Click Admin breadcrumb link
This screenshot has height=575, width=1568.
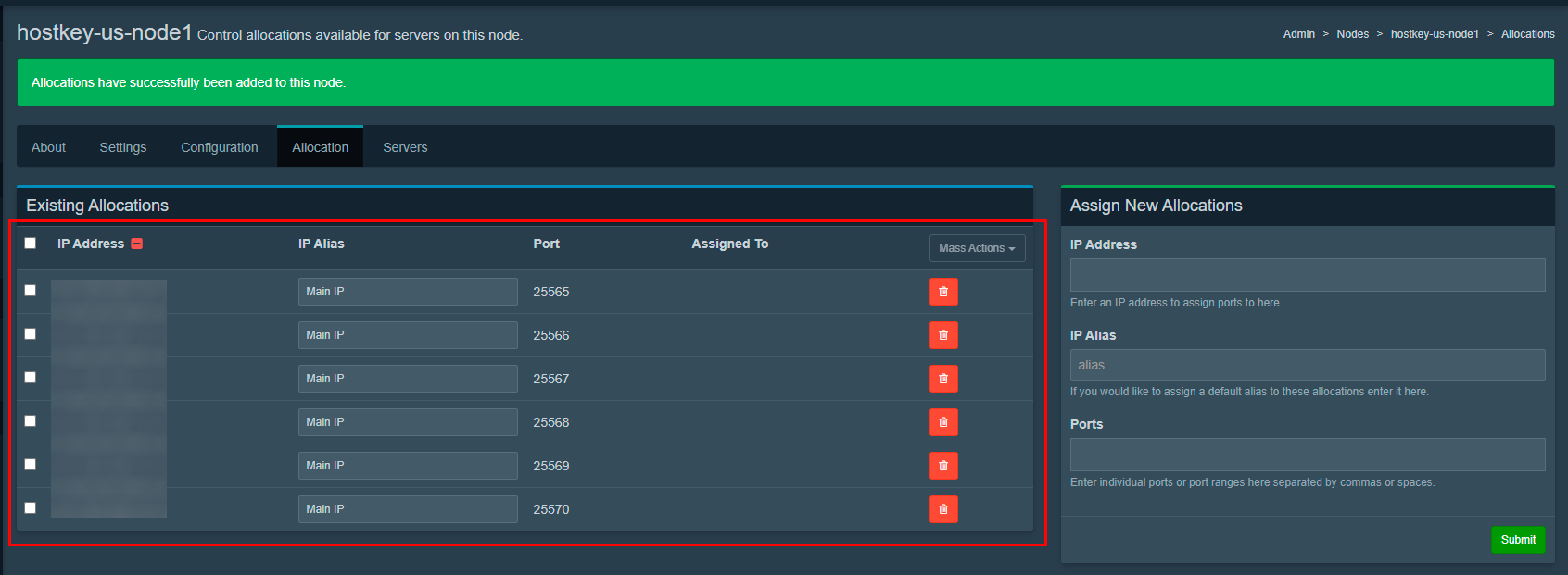(1298, 34)
